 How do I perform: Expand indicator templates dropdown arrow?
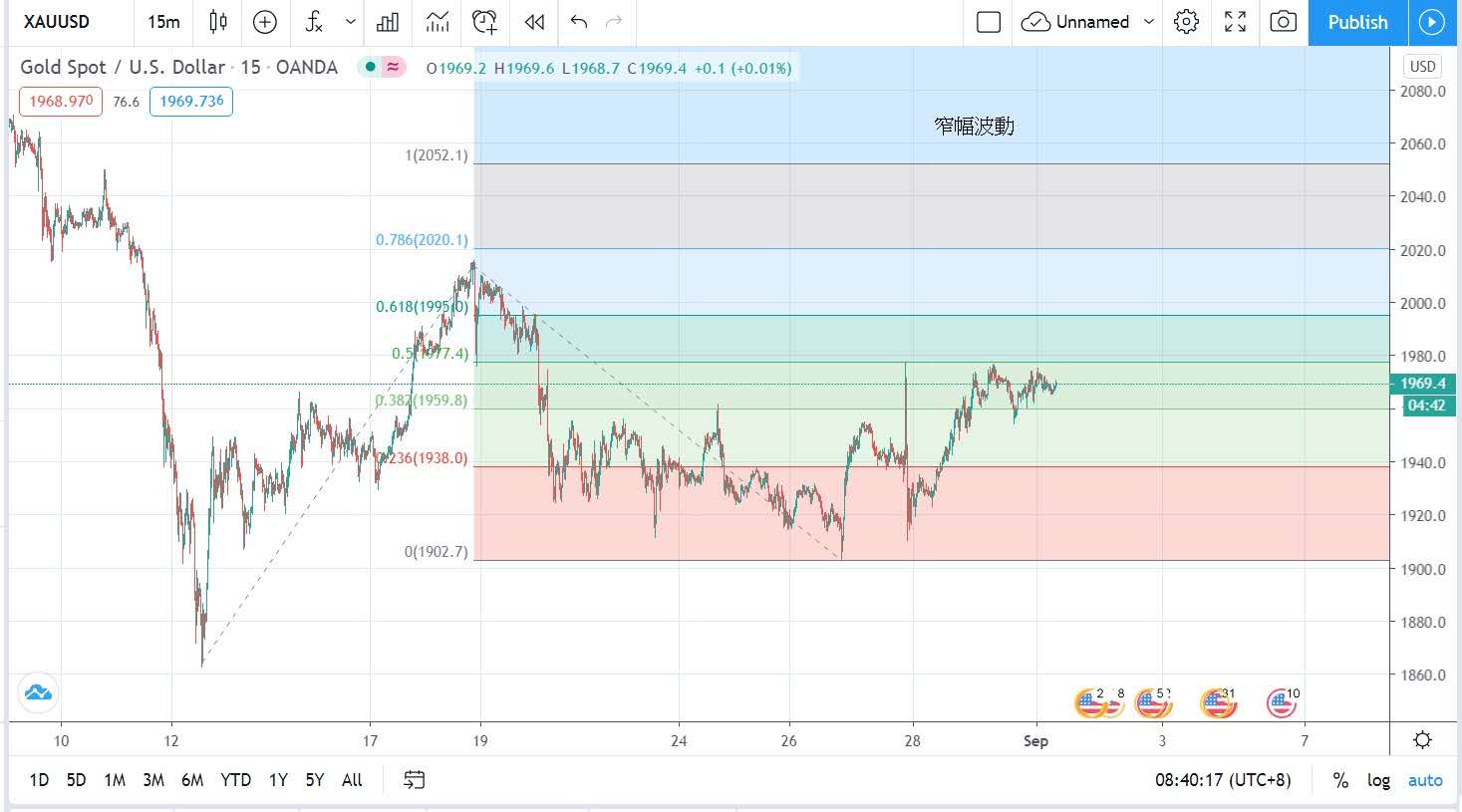[x=351, y=22]
